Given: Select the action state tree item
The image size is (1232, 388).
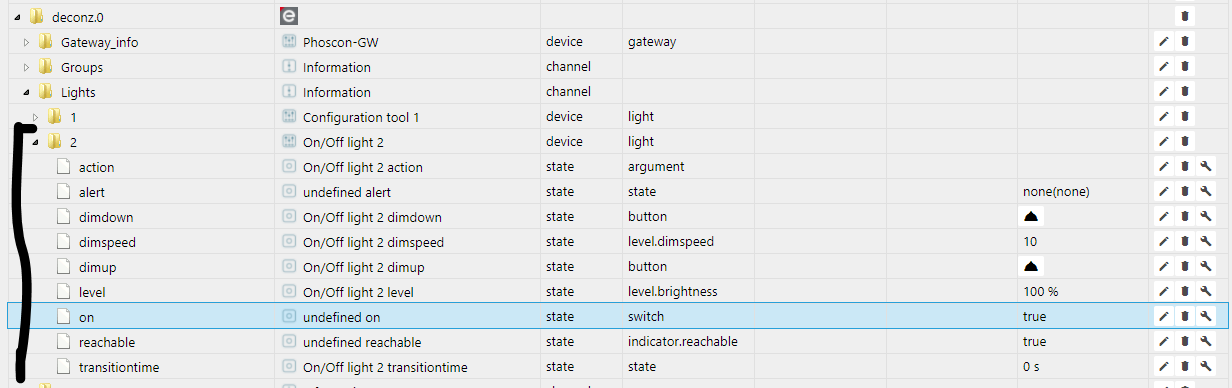Looking at the screenshot, I should click(x=96, y=167).
